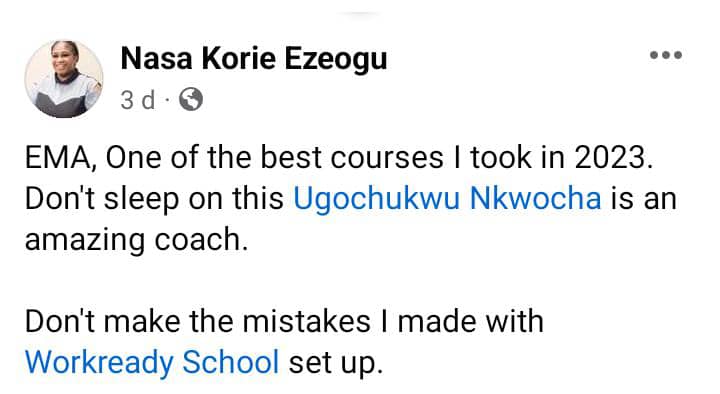This screenshot has height=394, width=720.
Task: Click the globe public audience icon
Action: coord(191,99)
